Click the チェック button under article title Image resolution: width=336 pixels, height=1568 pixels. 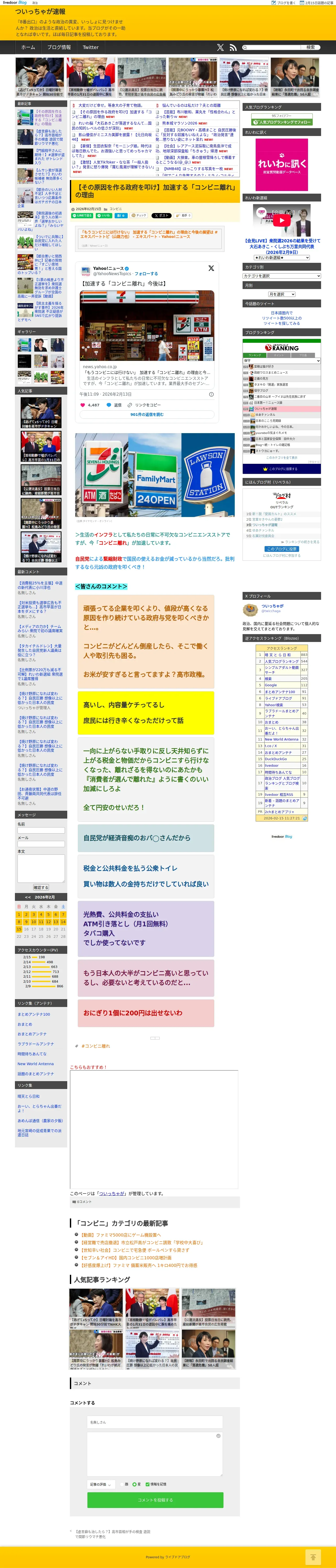pyautogui.click(x=138, y=215)
